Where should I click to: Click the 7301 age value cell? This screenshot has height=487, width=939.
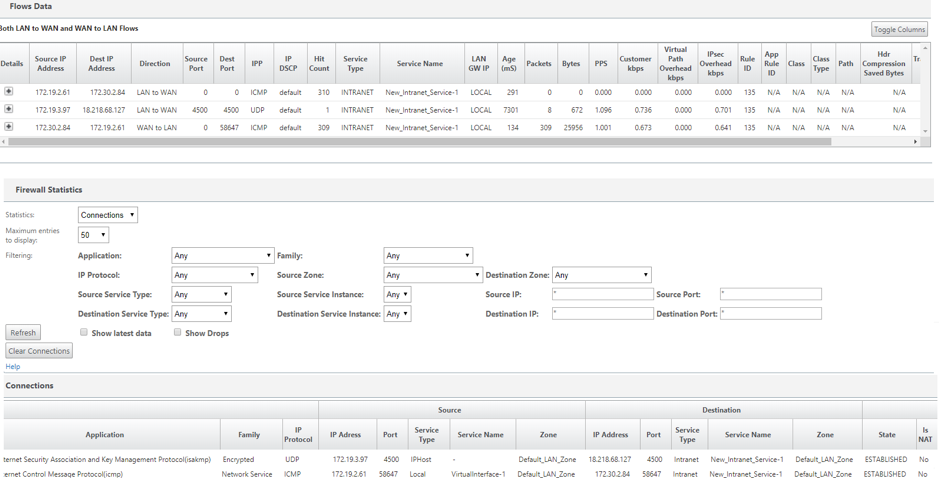pyautogui.click(x=511, y=110)
